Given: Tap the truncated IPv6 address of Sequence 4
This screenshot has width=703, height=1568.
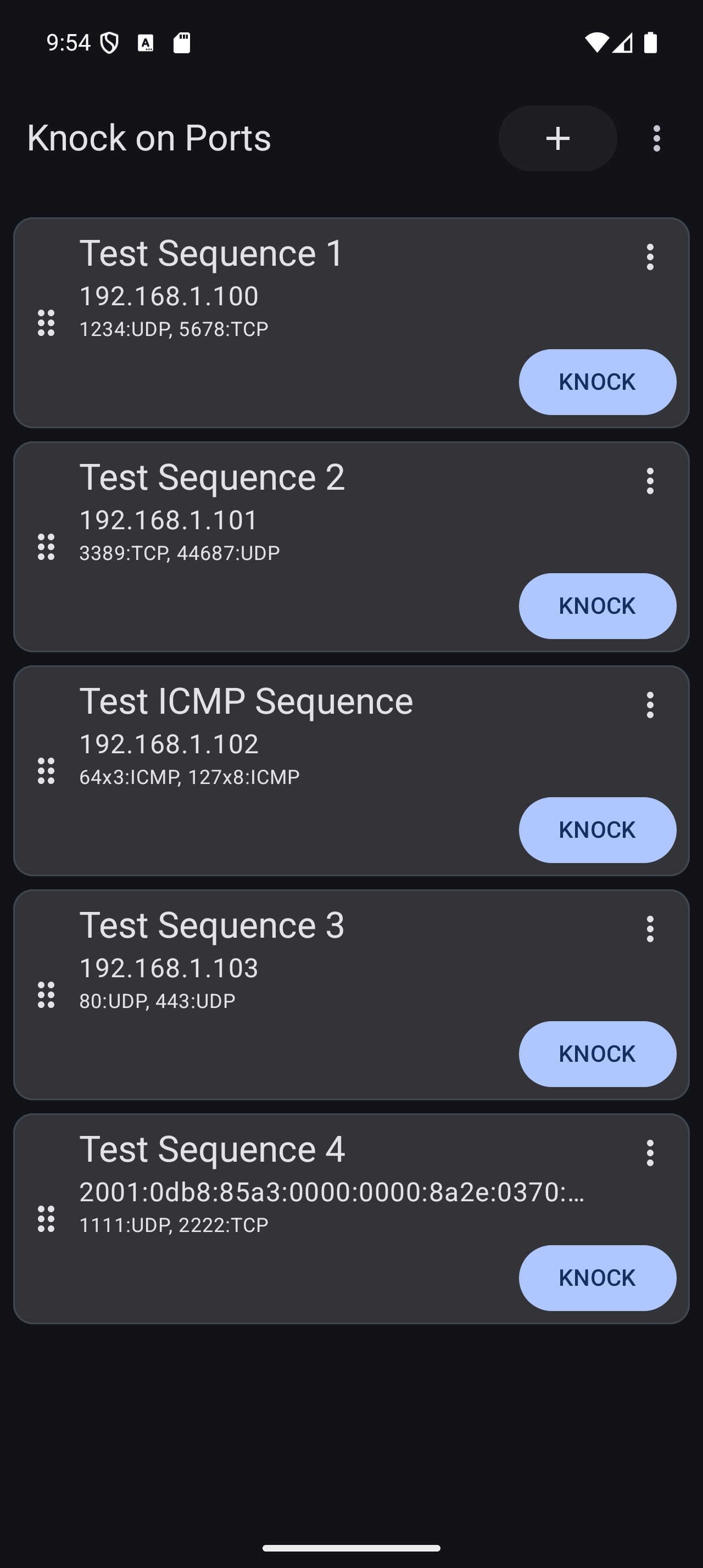Looking at the screenshot, I should [332, 1192].
